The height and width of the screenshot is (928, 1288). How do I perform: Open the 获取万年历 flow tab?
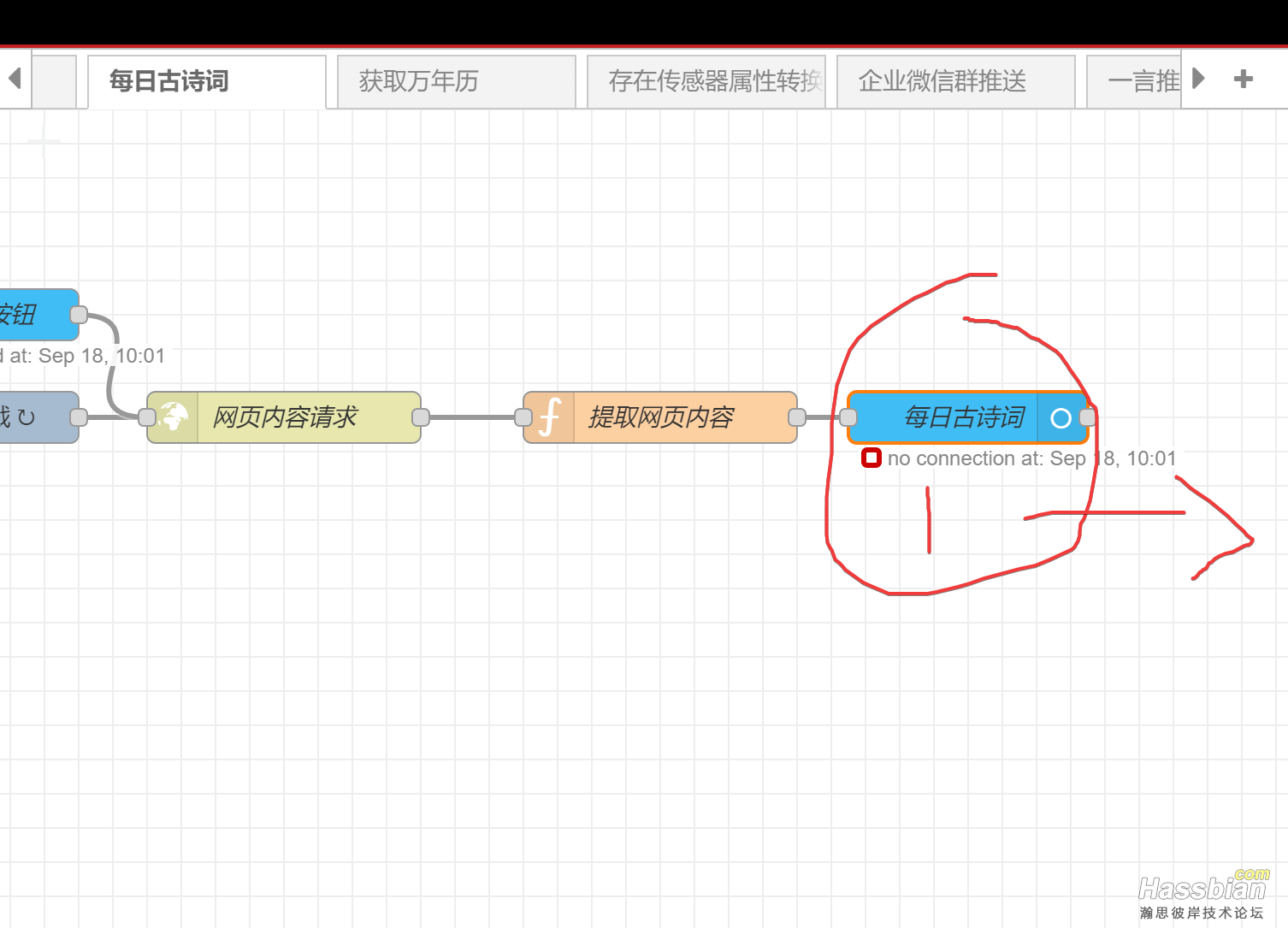click(457, 81)
